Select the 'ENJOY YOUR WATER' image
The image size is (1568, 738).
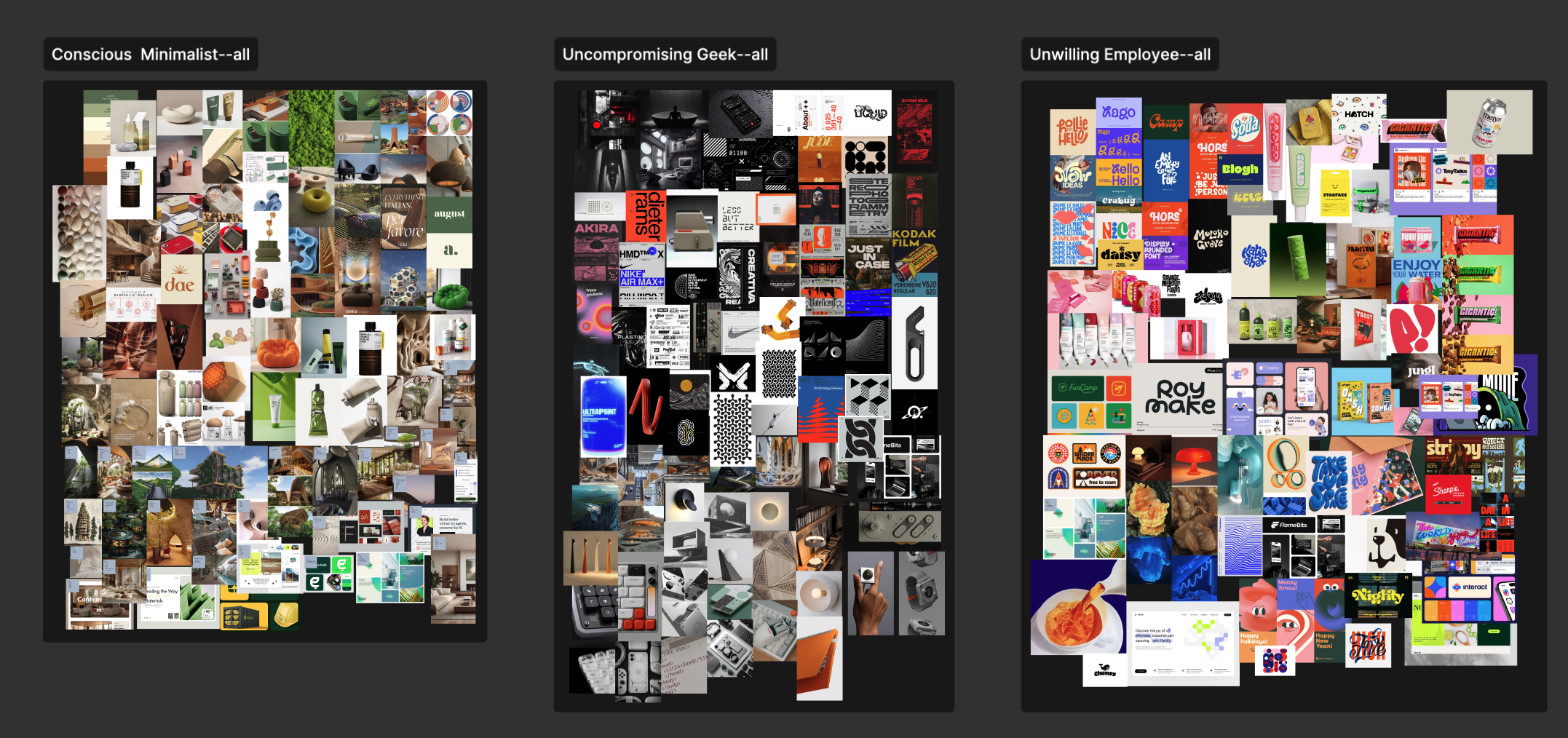click(1416, 269)
